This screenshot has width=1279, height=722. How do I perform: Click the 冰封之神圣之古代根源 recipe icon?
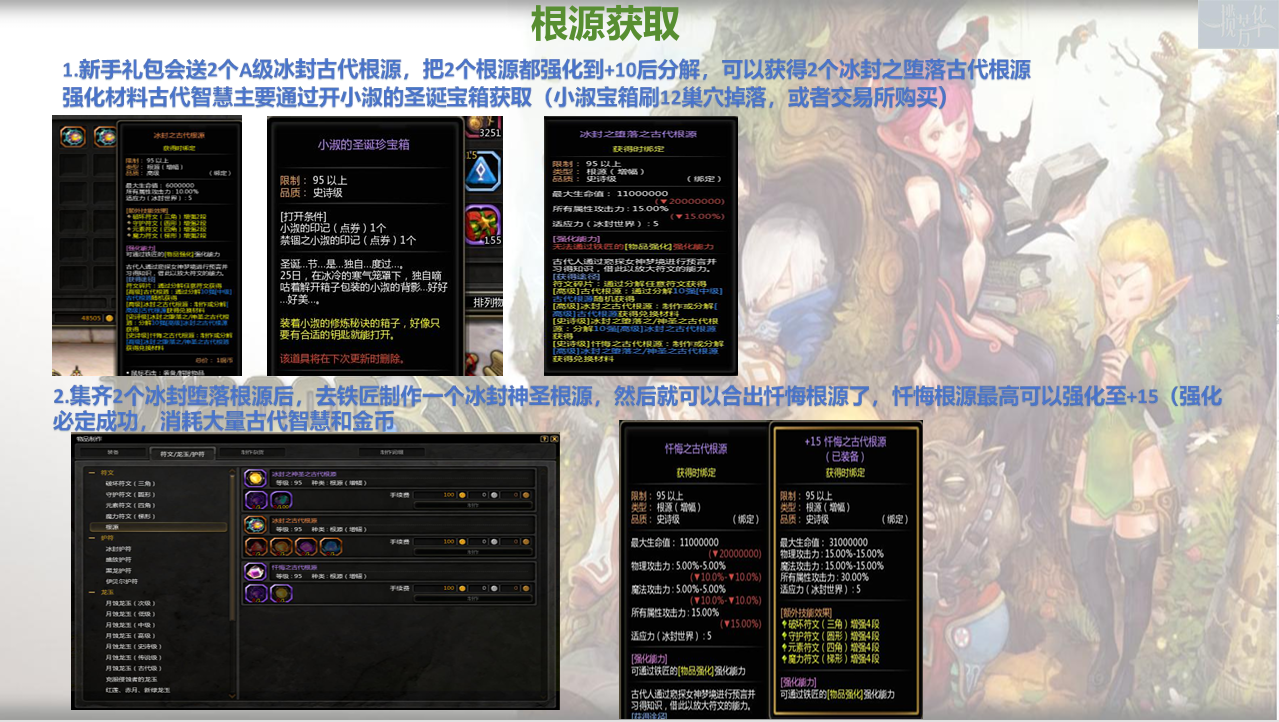pos(254,479)
